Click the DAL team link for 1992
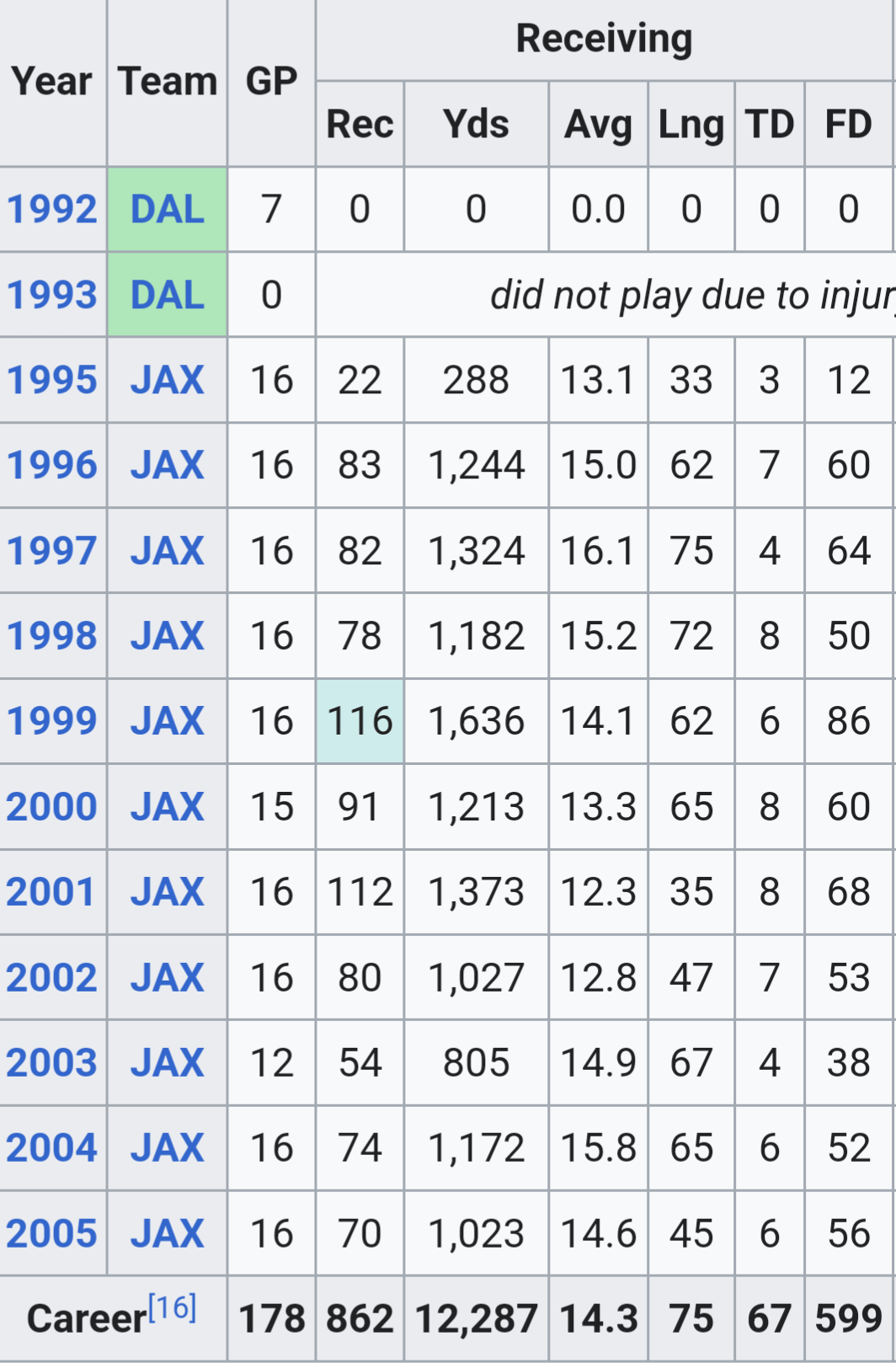The image size is (896, 1363). tap(168, 210)
